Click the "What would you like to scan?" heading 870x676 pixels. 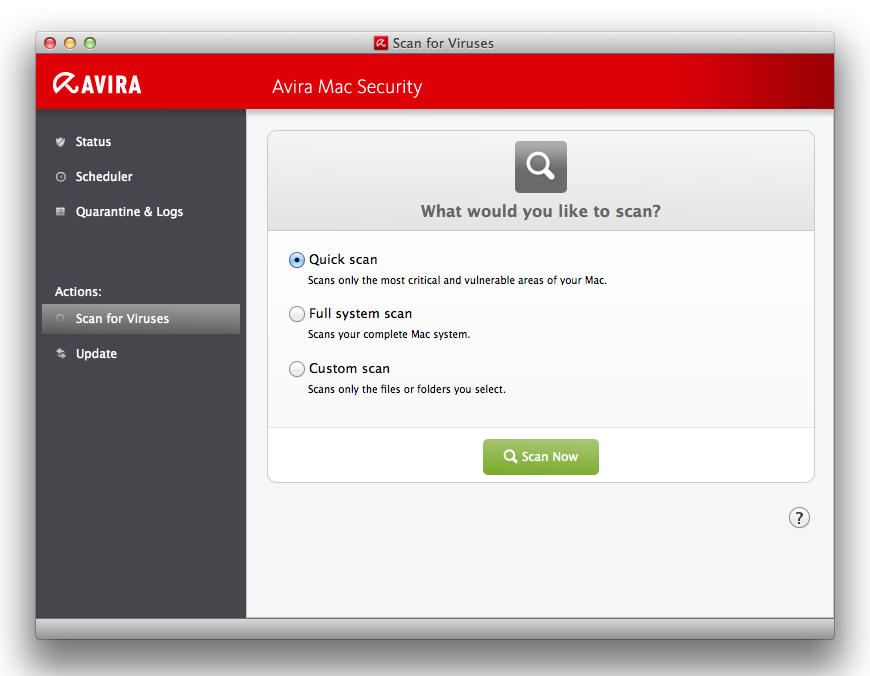[x=540, y=211]
